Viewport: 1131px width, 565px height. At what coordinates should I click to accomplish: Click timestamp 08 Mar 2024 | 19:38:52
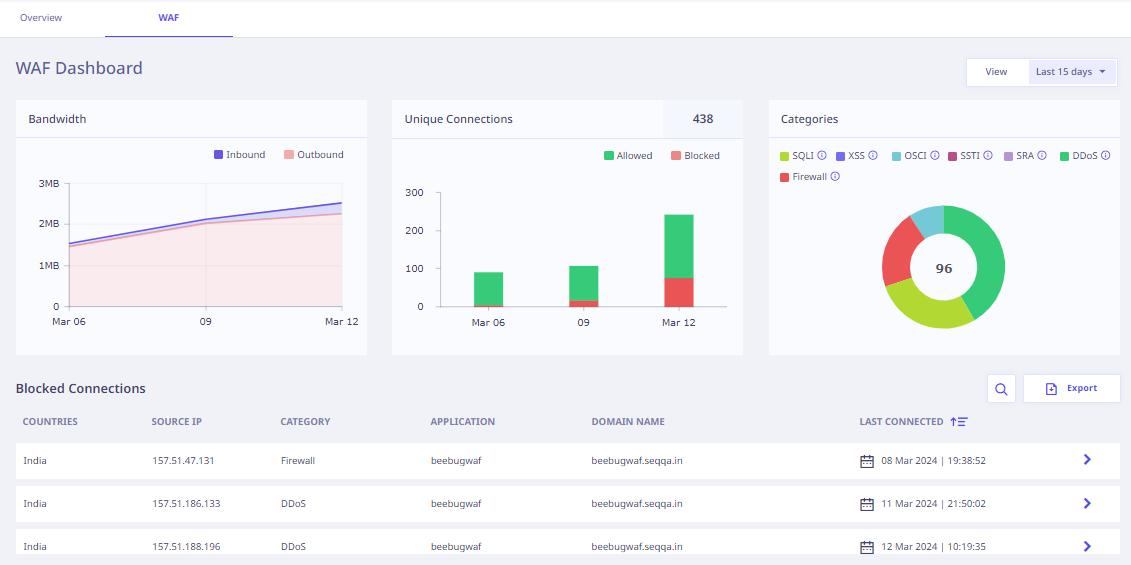click(x=933, y=460)
